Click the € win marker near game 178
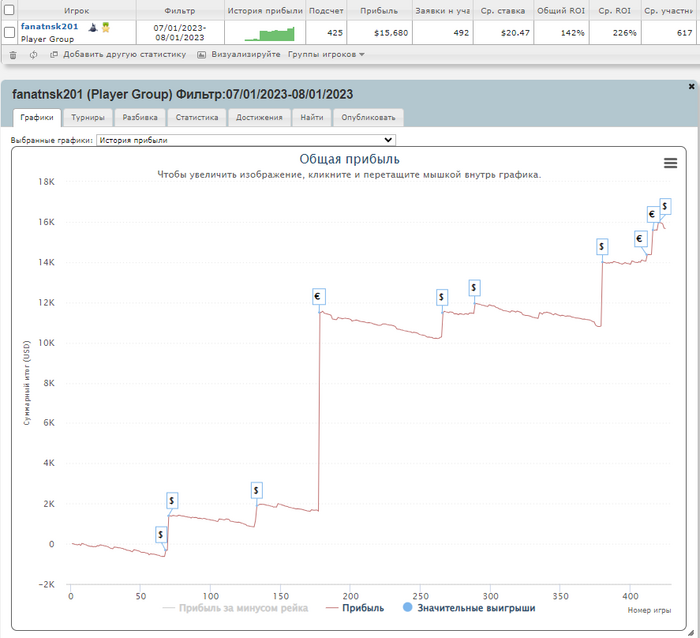Screen dimensions: 700x638 click(319, 296)
